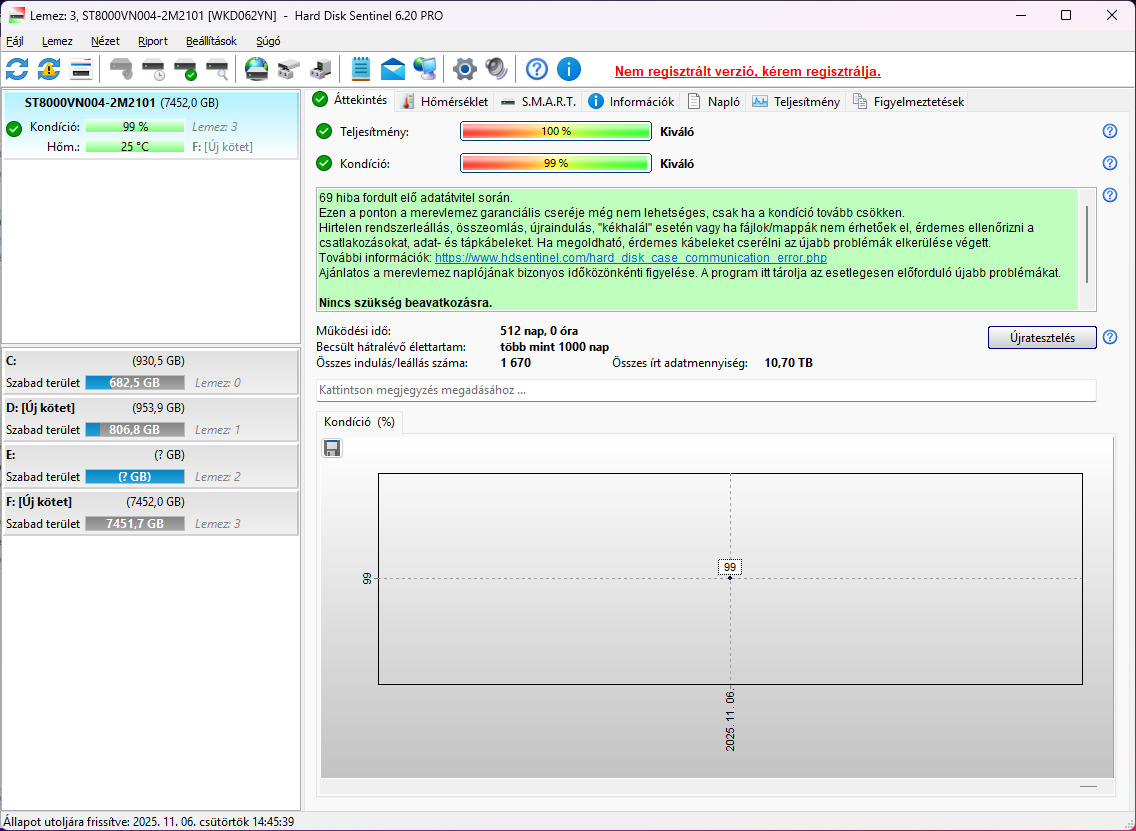Open the Információk tab
The image size is (1136, 831).
[632, 102]
